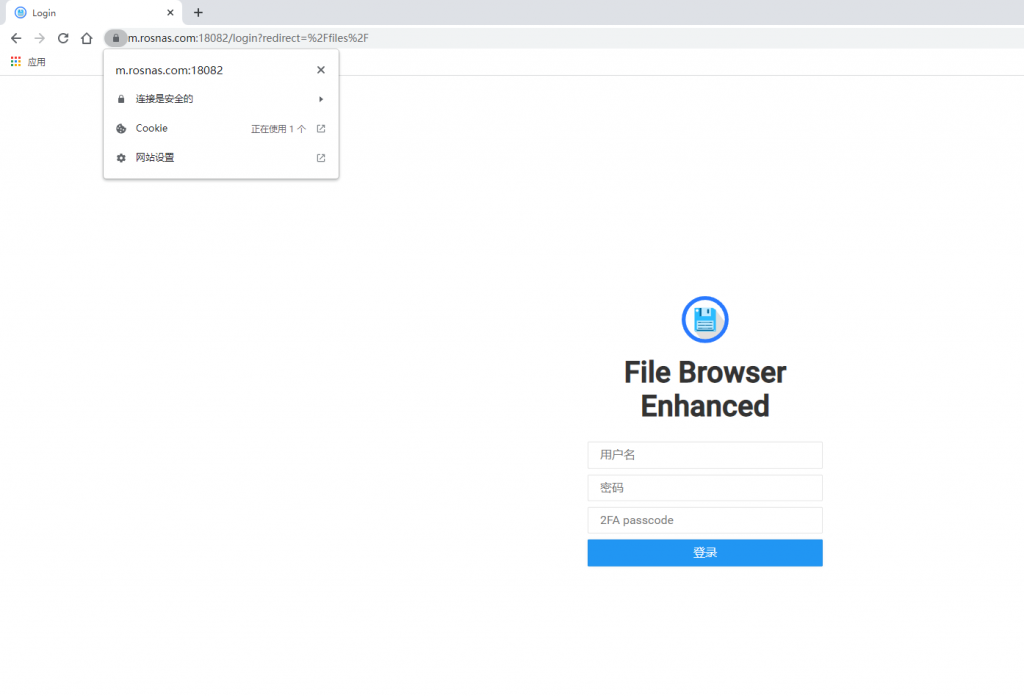
Task: Click the external link icon beside 网站设置
Action: pyautogui.click(x=321, y=158)
